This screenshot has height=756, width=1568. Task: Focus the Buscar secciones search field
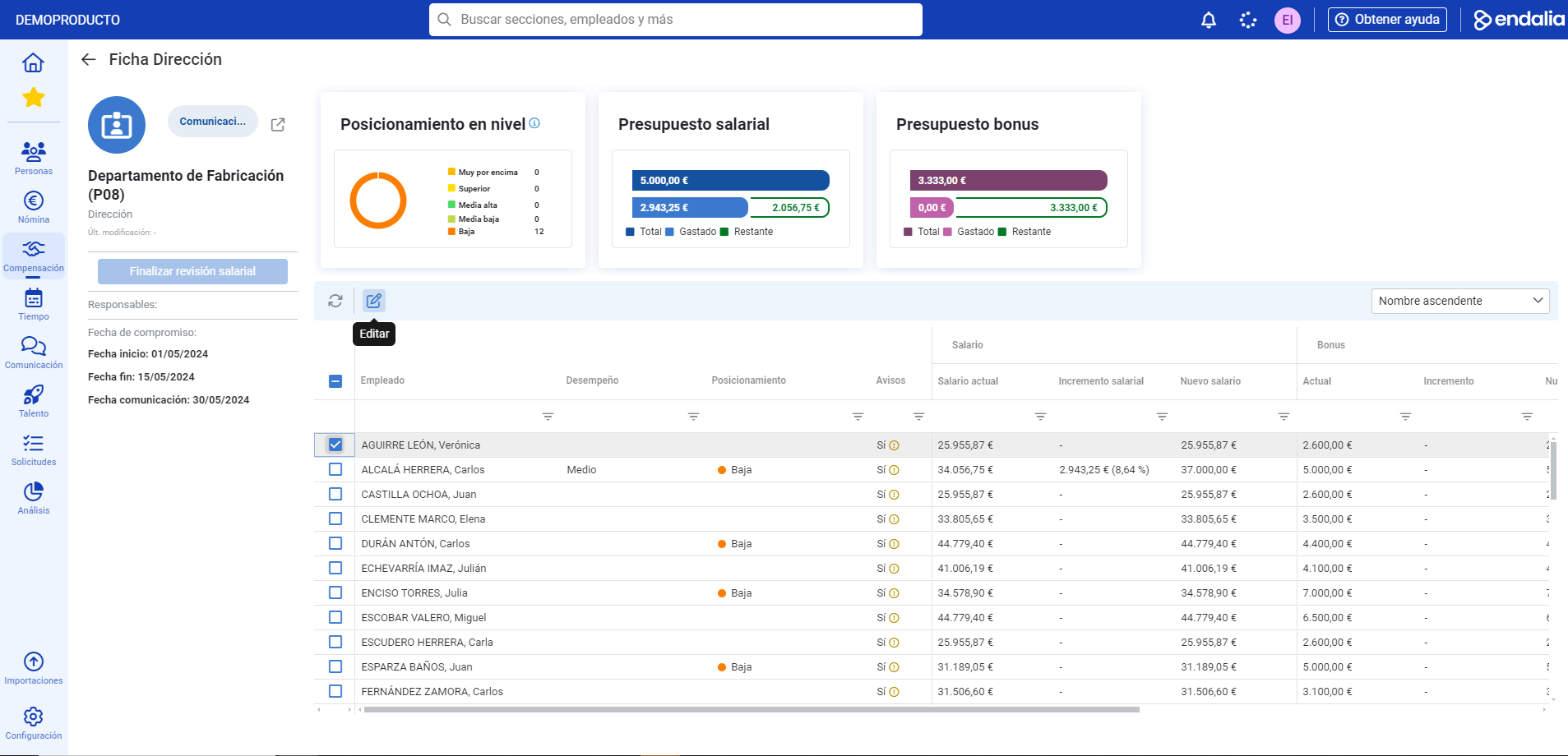click(676, 20)
